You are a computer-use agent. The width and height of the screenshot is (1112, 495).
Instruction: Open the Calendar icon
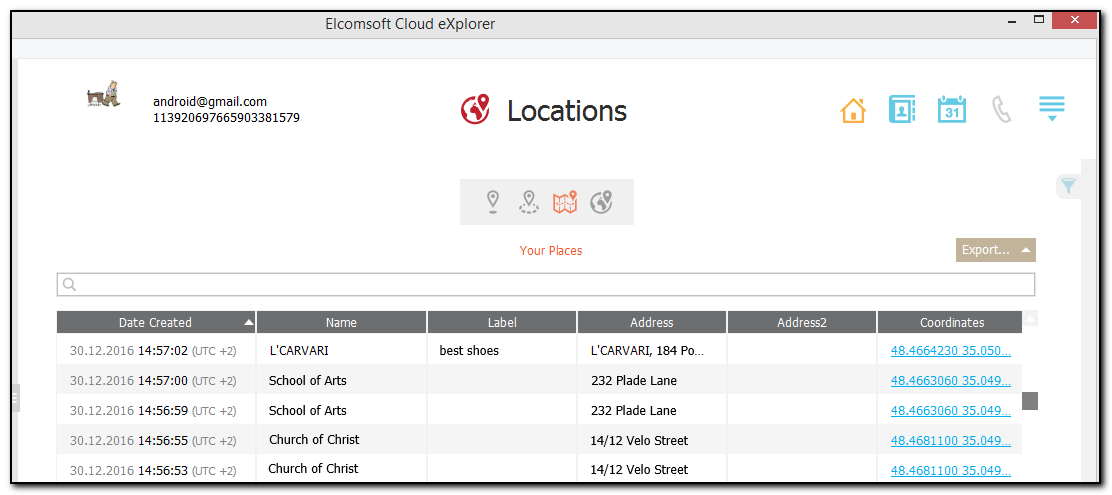pyautogui.click(x=951, y=110)
